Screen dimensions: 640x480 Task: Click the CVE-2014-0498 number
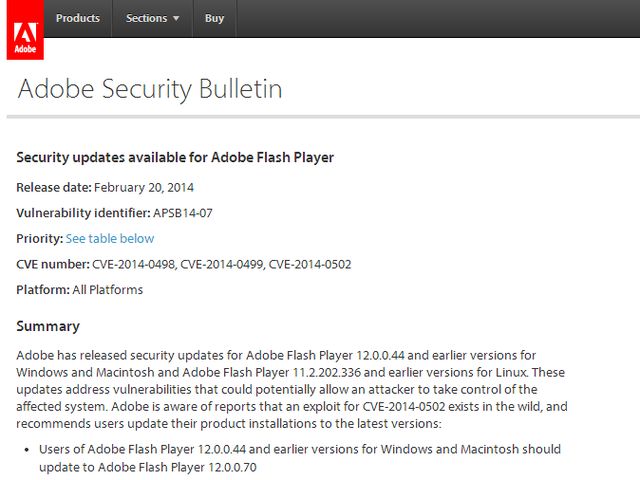point(134,264)
